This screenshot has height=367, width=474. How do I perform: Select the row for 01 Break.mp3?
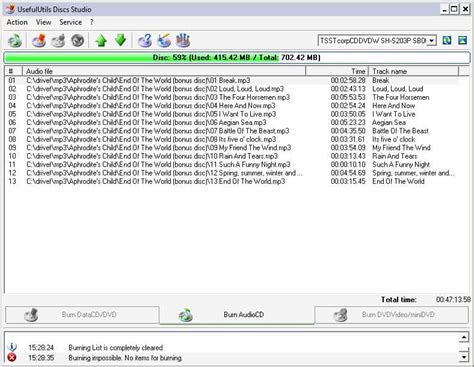pyautogui.click(x=232, y=80)
